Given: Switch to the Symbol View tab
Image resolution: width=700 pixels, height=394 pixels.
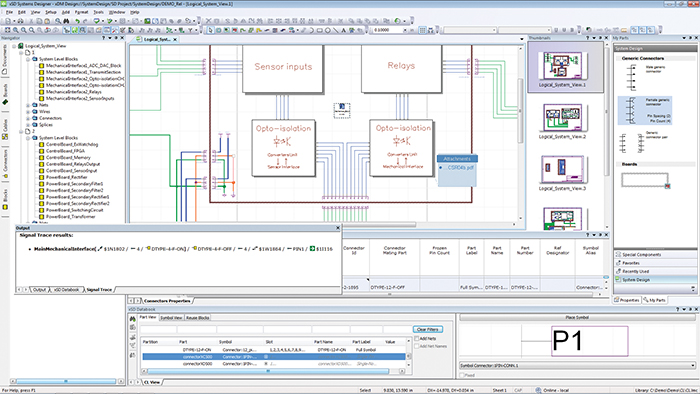Looking at the screenshot, I should pyautogui.click(x=171, y=318).
